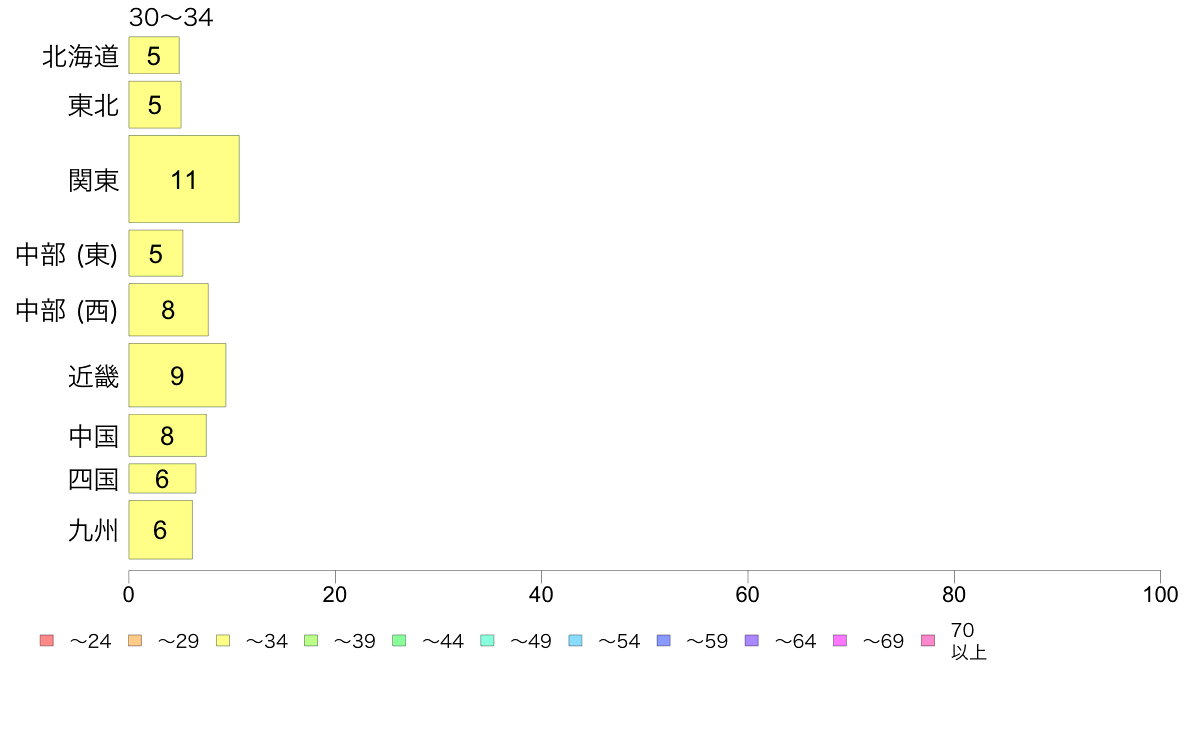
Task: Select the 四国 bar showing 6
Action: click(162, 478)
